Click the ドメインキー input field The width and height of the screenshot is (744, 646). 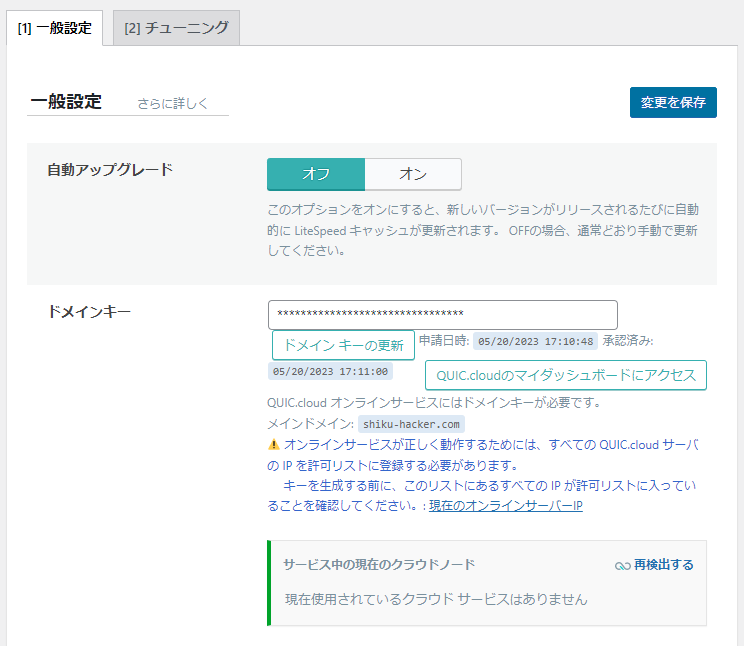pos(443,314)
